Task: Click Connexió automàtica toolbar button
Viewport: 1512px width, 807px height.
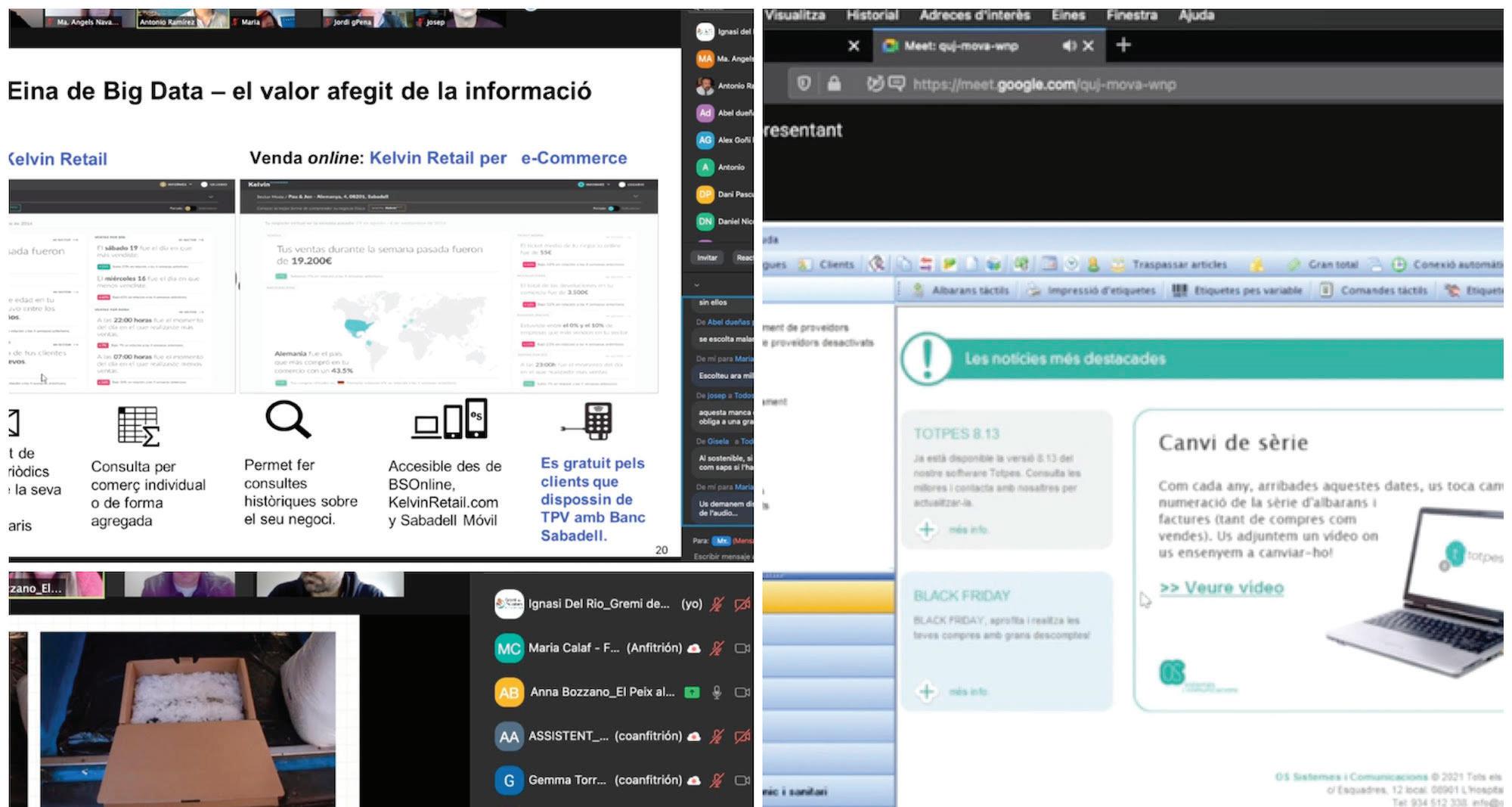Action: click(1447, 265)
